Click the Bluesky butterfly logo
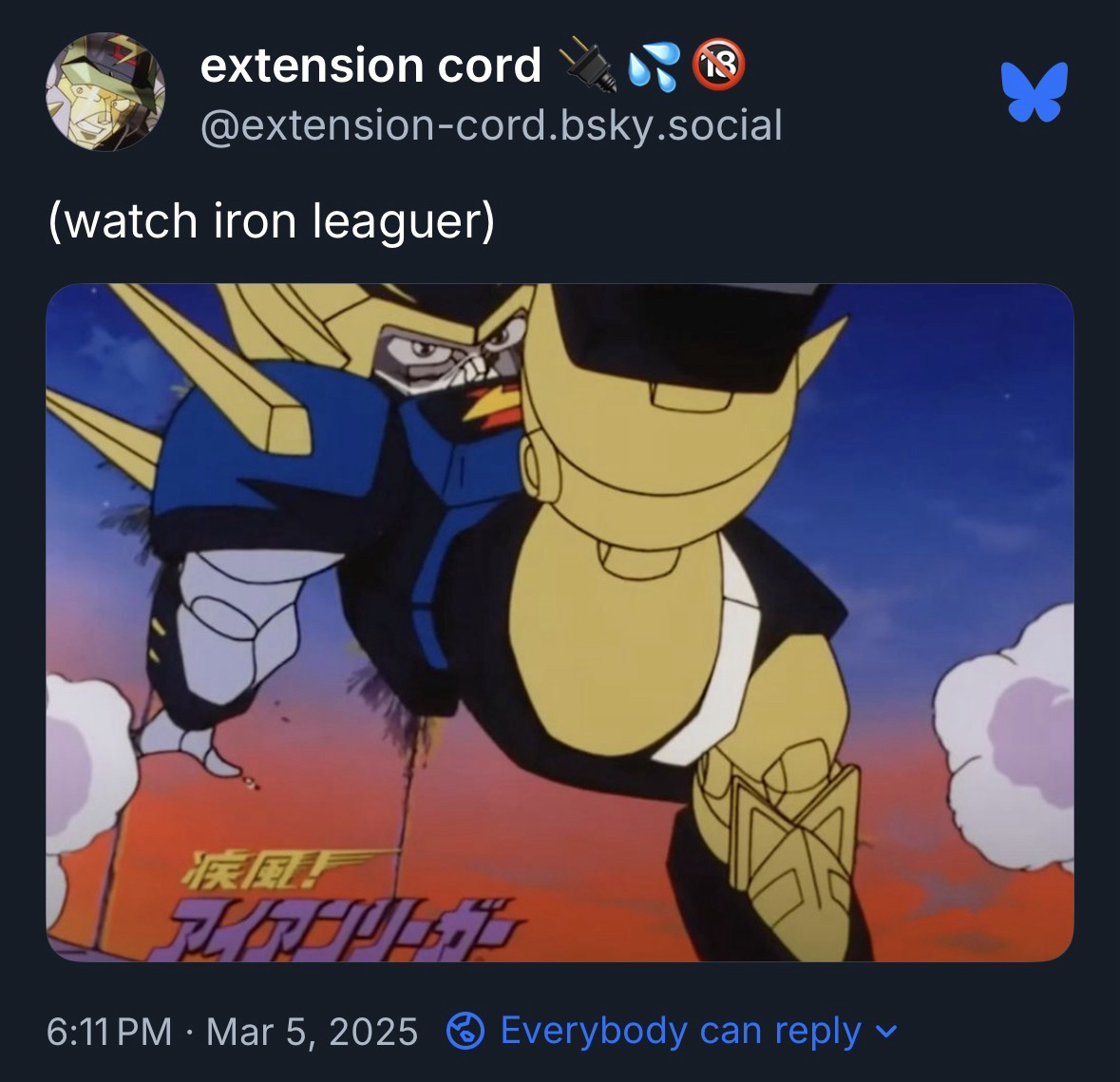 click(x=1035, y=91)
